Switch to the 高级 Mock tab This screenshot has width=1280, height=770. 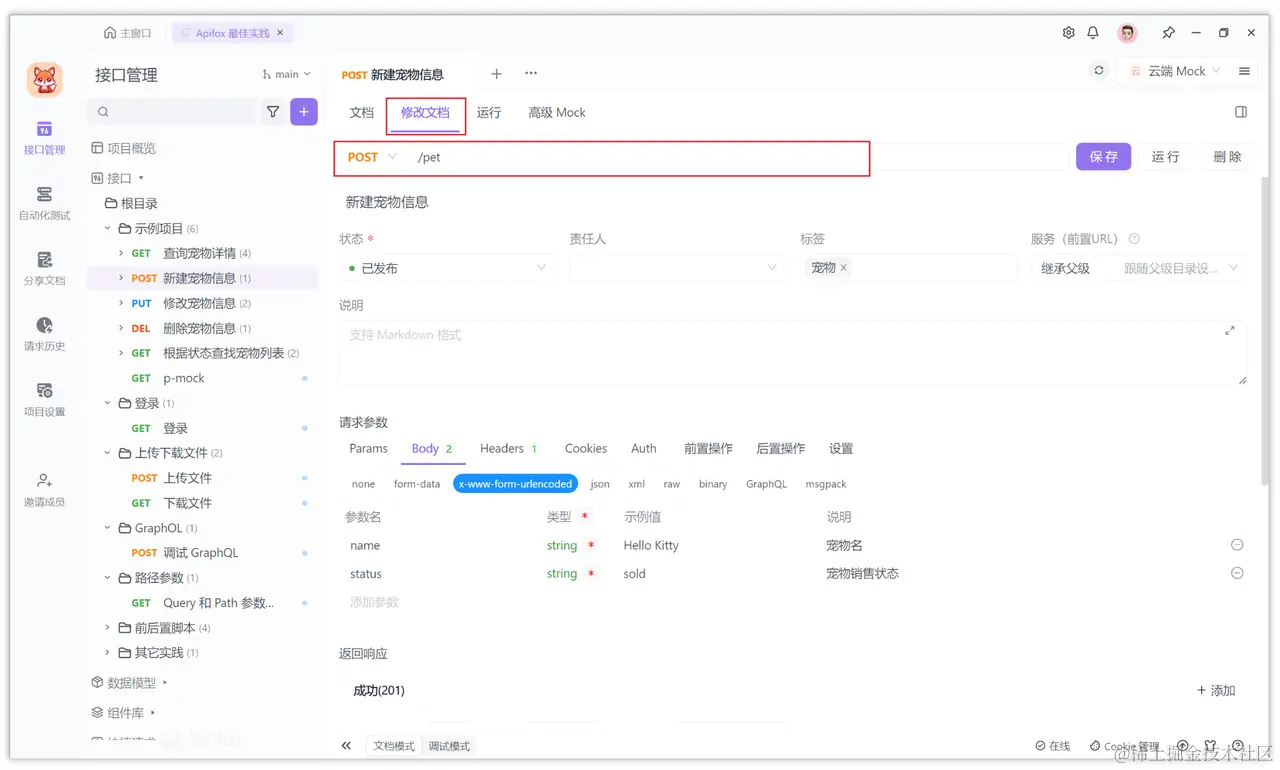point(556,112)
